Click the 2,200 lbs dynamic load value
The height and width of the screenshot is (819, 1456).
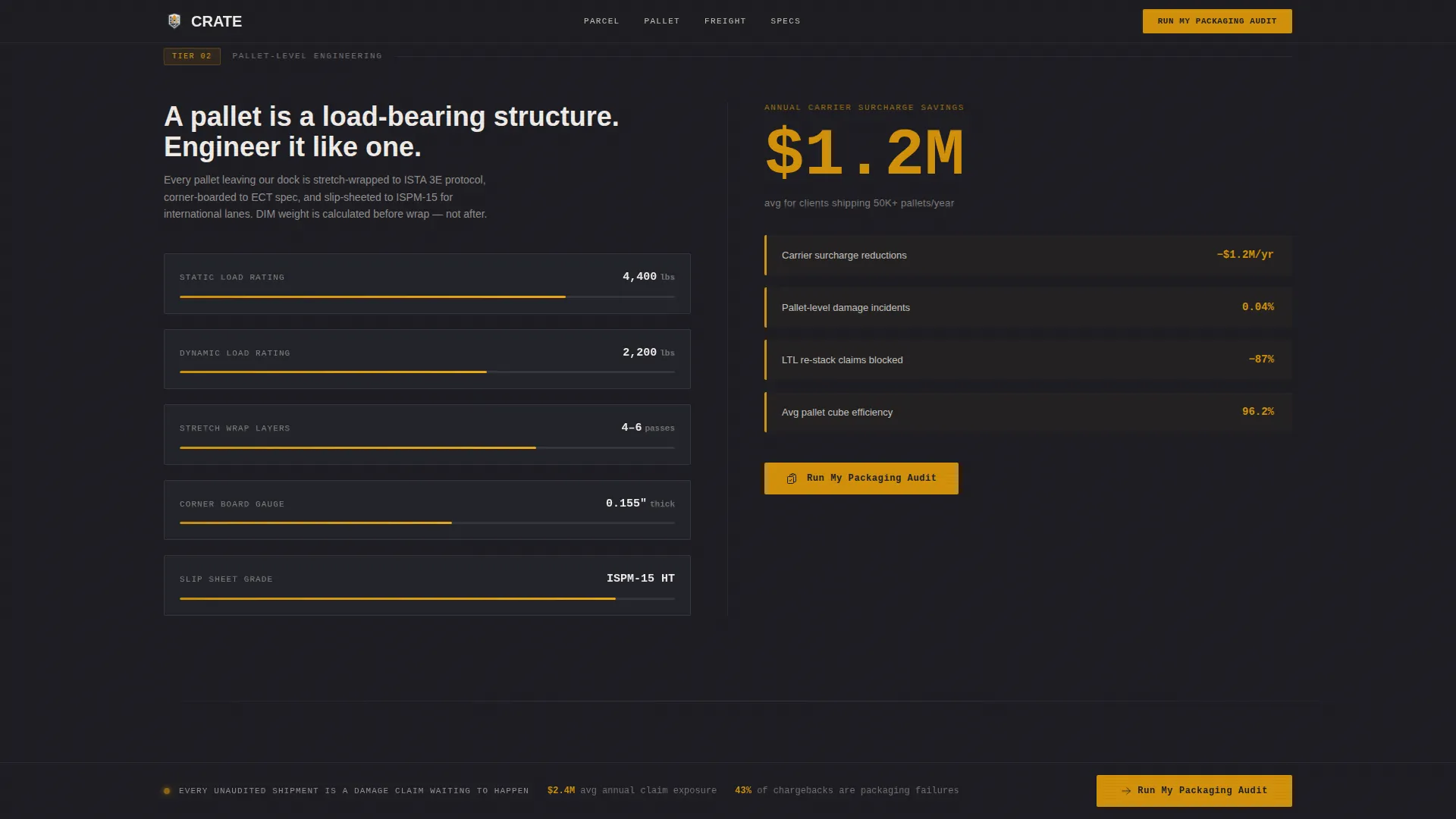click(x=648, y=353)
